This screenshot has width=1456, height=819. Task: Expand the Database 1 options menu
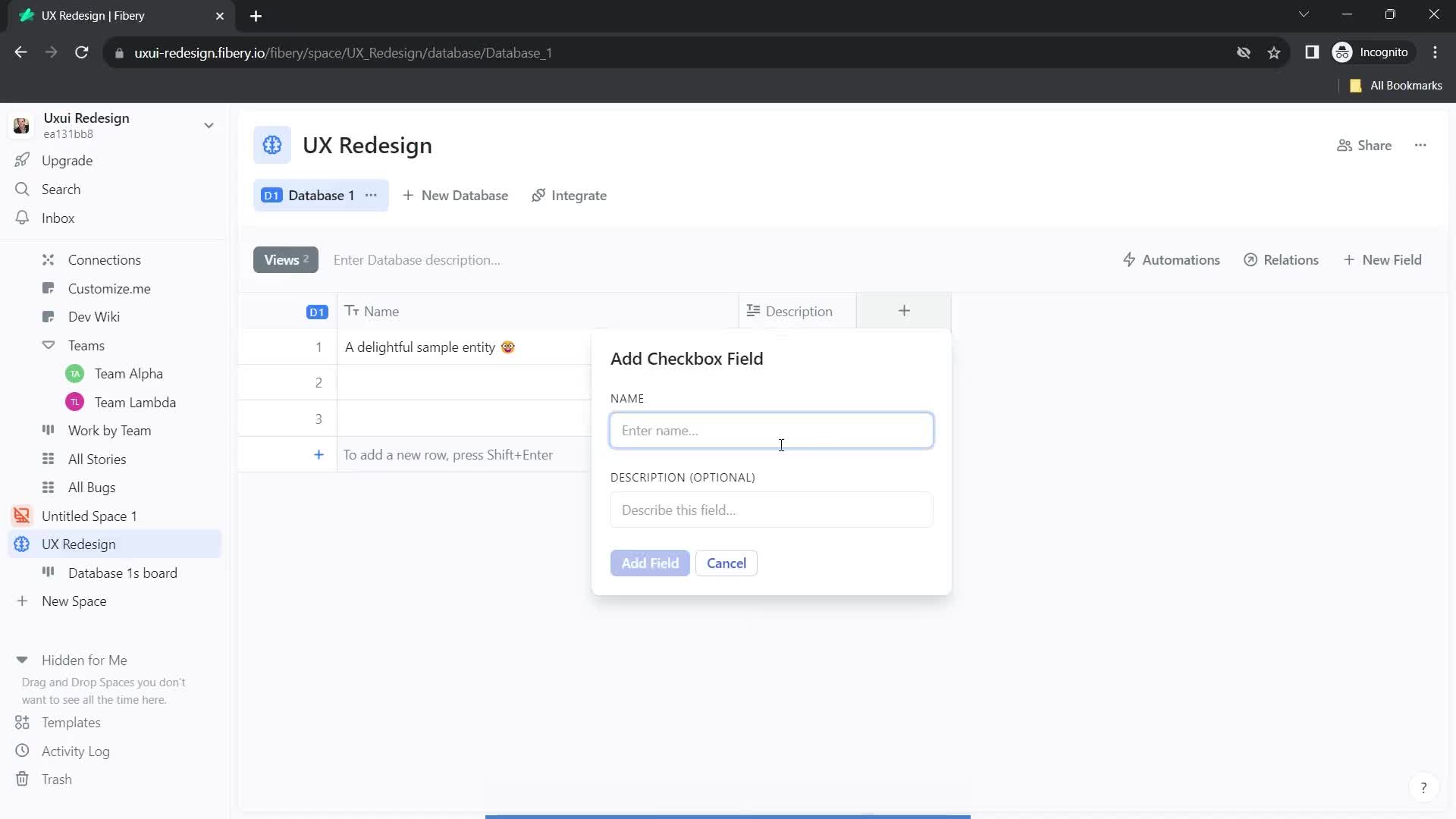pos(371,195)
